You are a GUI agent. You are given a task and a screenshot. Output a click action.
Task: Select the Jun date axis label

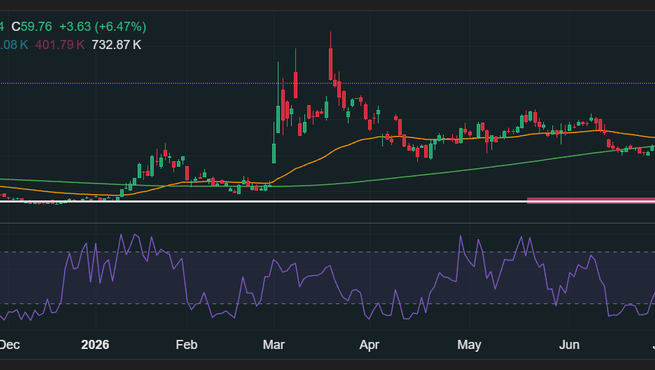pyautogui.click(x=569, y=345)
